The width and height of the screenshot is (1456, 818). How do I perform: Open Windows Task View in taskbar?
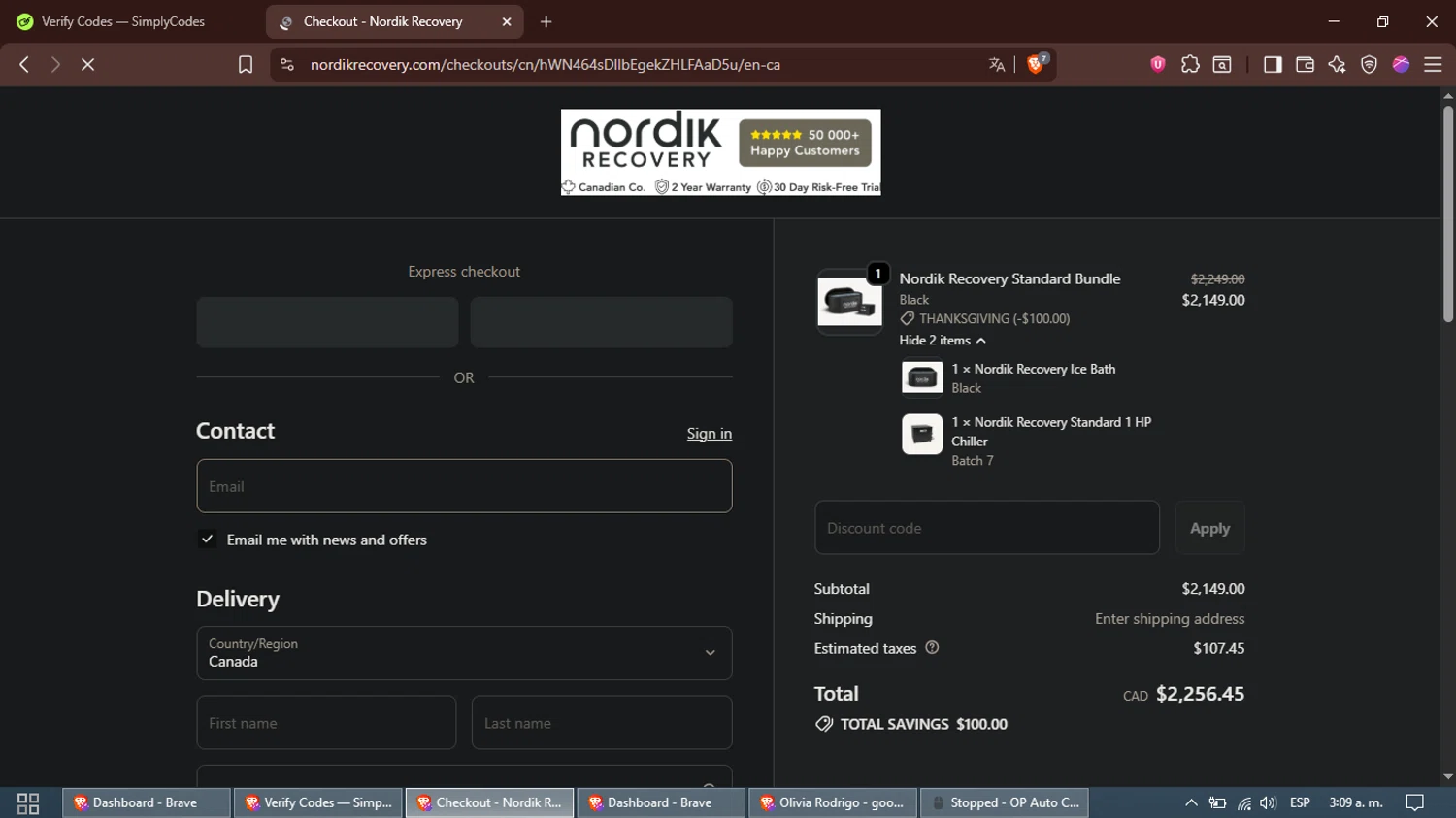(x=28, y=803)
